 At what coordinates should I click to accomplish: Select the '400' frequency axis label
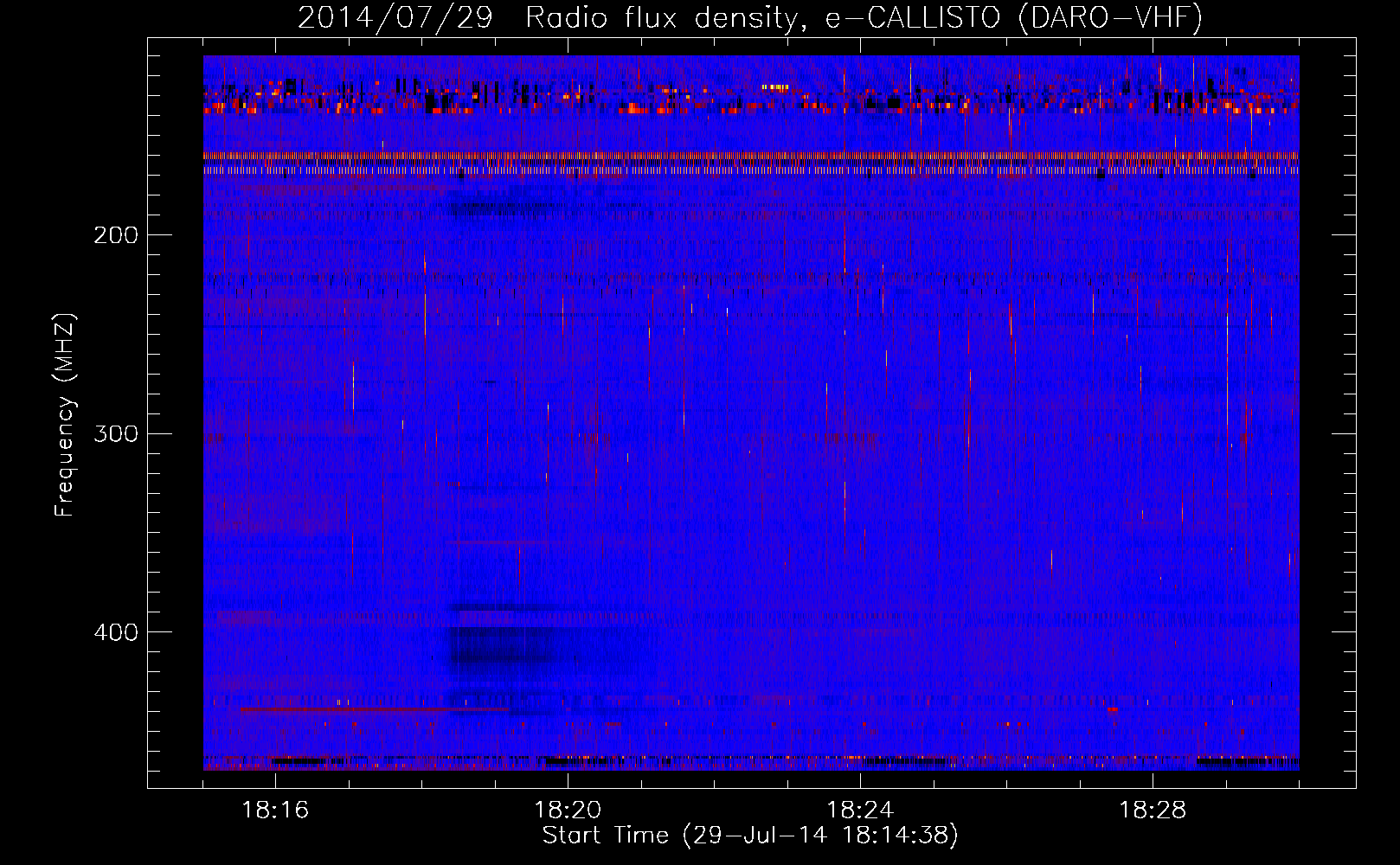point(116,632)
